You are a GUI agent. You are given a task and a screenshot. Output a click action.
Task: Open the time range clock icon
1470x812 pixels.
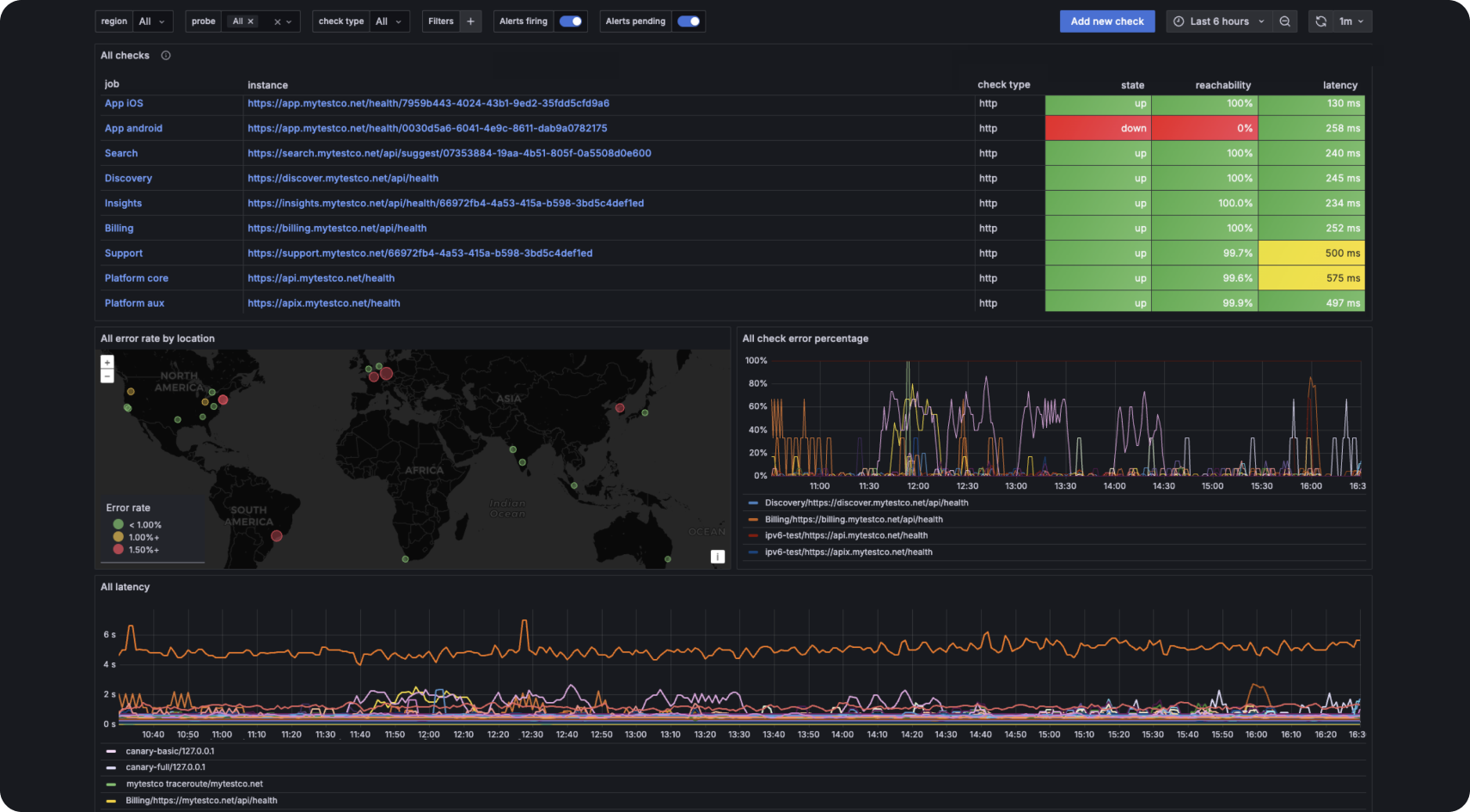pyautogui.click(x=1178, y=21)
